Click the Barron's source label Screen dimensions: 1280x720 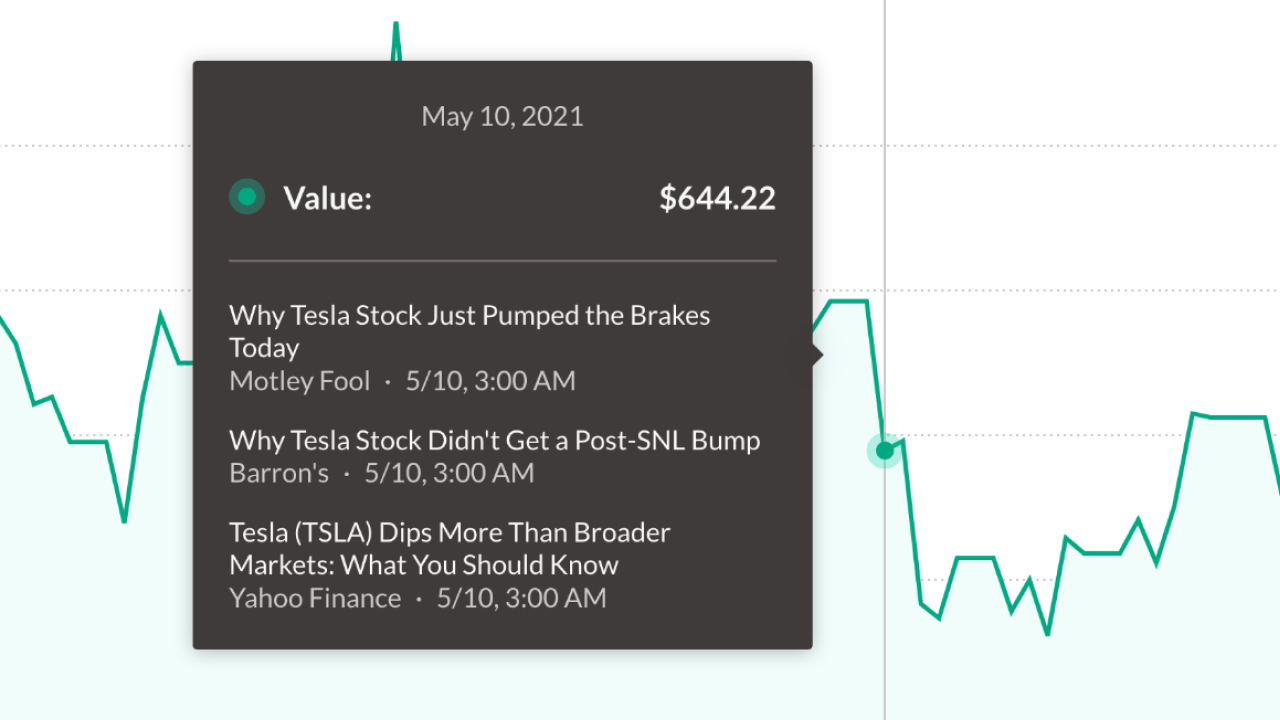(279, 473)
